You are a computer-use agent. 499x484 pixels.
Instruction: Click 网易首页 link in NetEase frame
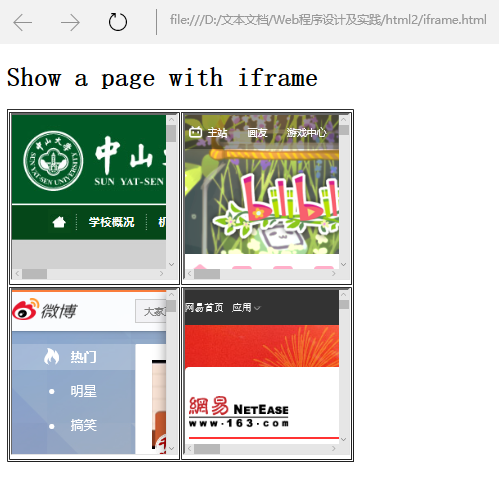tap(204, 307)
